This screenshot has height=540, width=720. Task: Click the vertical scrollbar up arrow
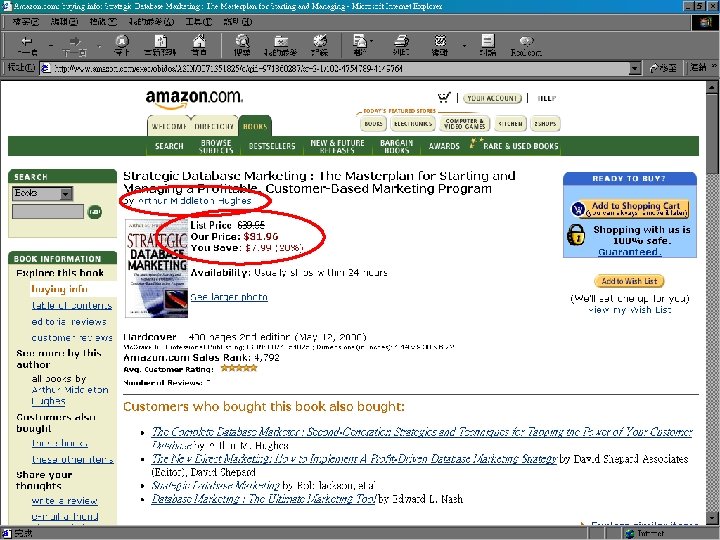[712, 87]
